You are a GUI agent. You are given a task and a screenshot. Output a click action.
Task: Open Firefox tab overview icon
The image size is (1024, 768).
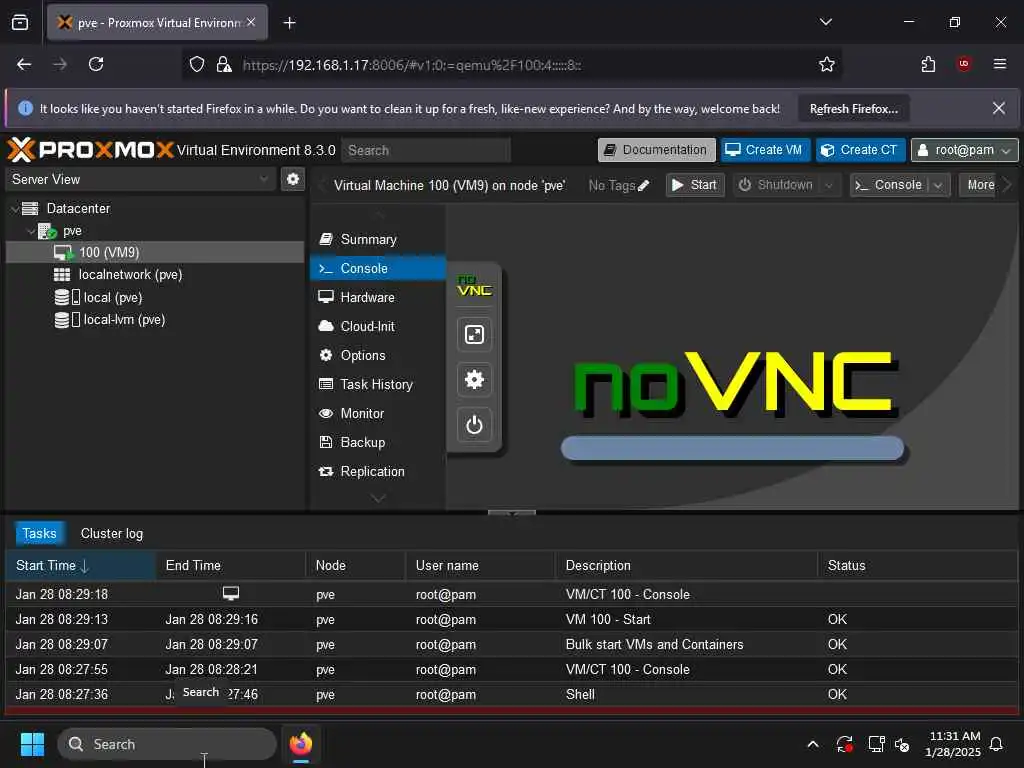pos(20,22)
